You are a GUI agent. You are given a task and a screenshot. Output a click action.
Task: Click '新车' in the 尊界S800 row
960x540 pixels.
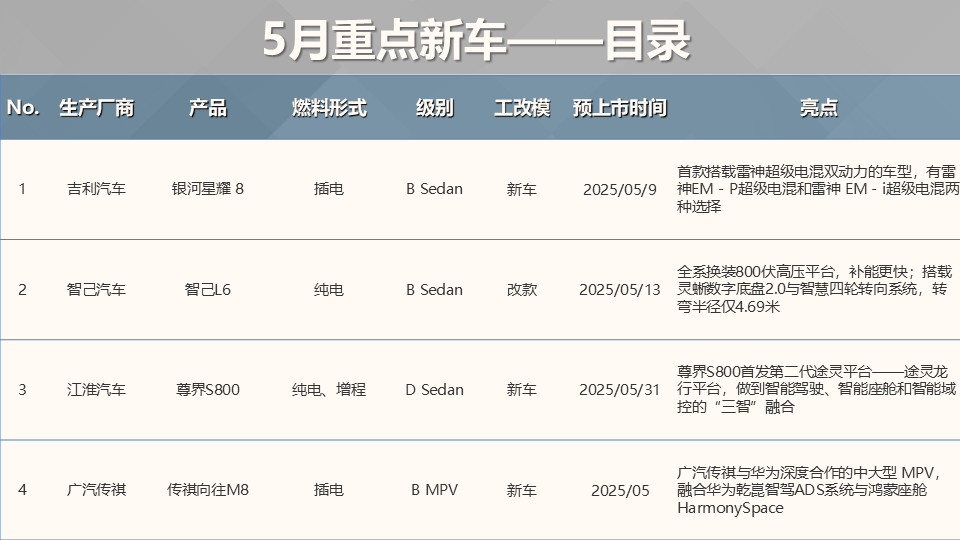pyautogui.click(x=522, y=389)
